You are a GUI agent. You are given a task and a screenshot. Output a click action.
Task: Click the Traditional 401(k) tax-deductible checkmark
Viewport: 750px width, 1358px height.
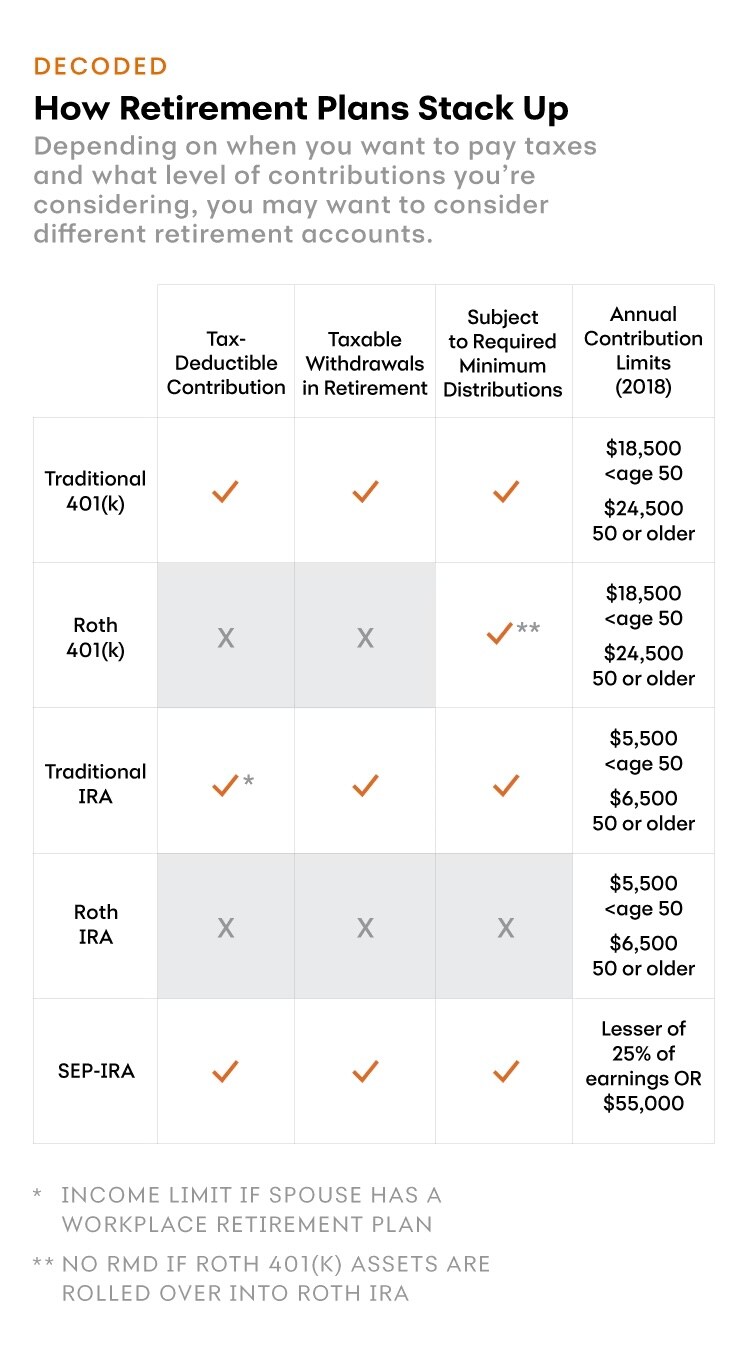225,491
